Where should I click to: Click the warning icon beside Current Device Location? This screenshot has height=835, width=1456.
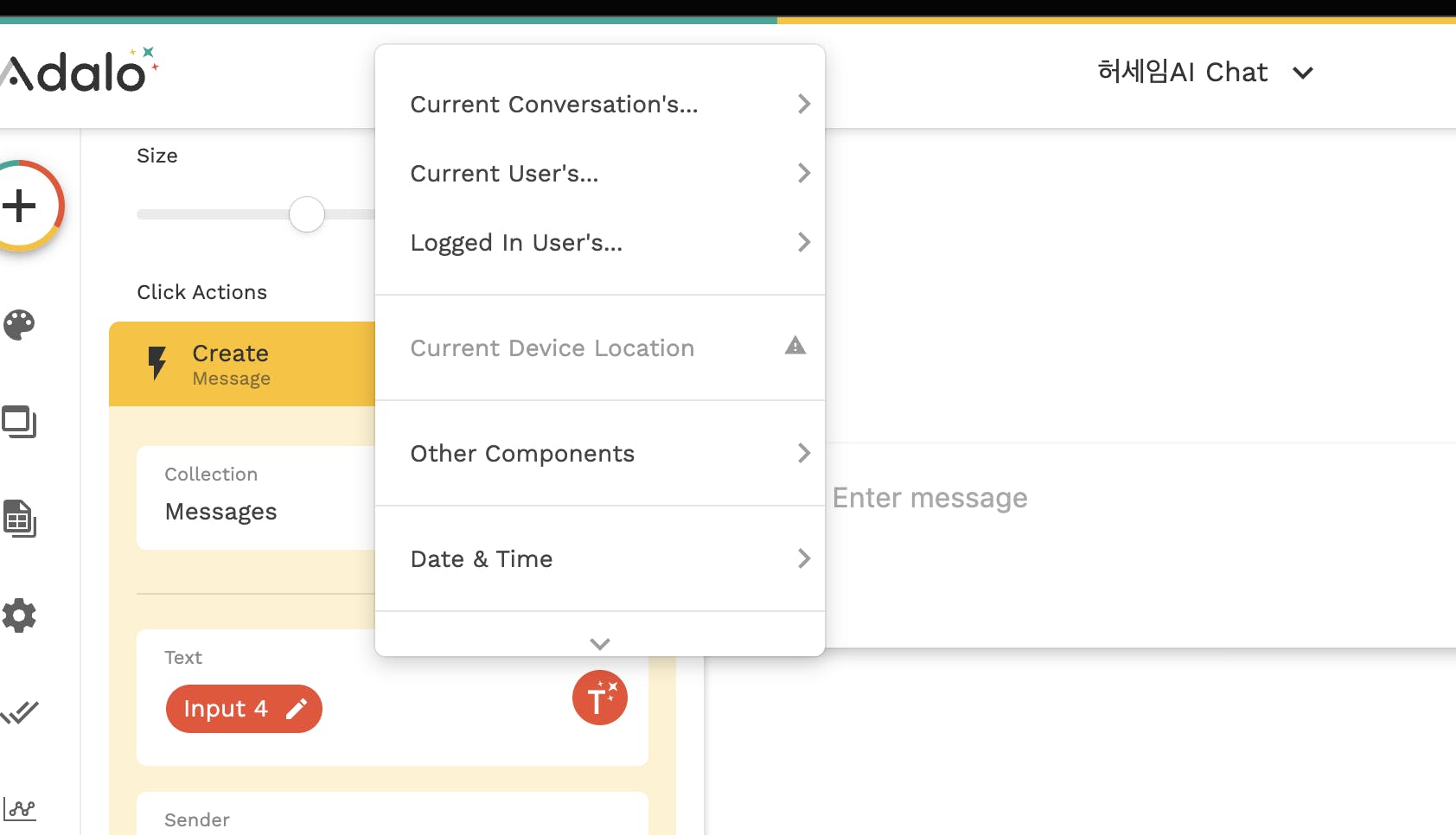[x=795, y=347]
